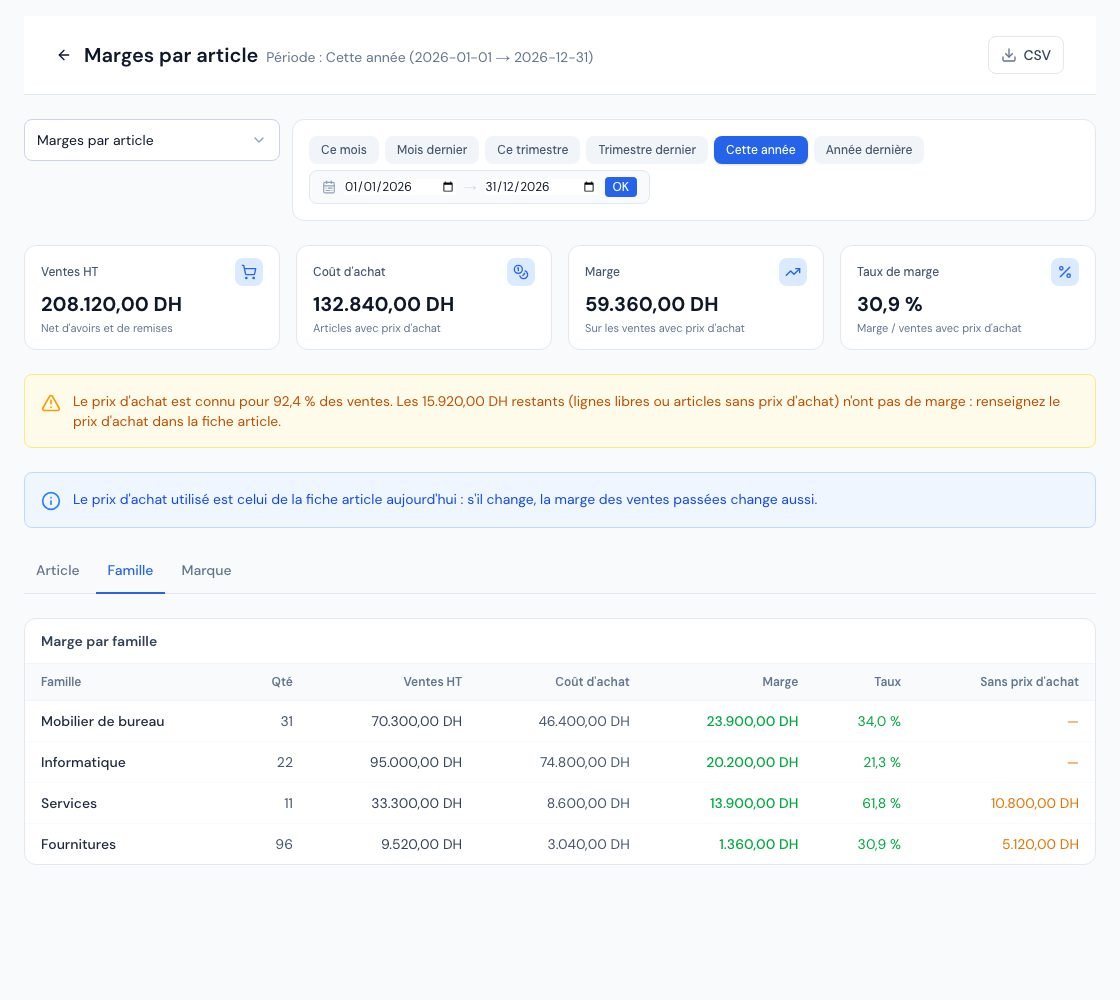1120x1000 pixels.
Task: Click the Qté column header
Action: pos(282,682)
